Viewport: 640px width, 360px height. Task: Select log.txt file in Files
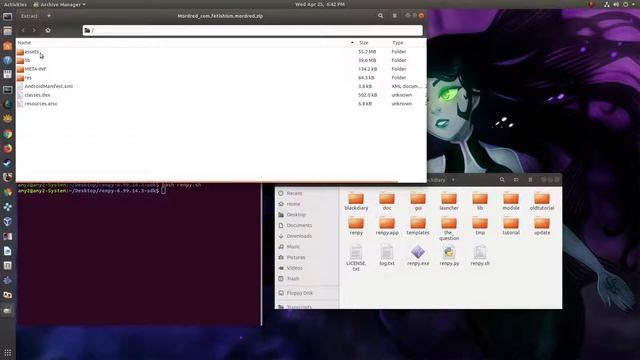click(x=387, y=256)
